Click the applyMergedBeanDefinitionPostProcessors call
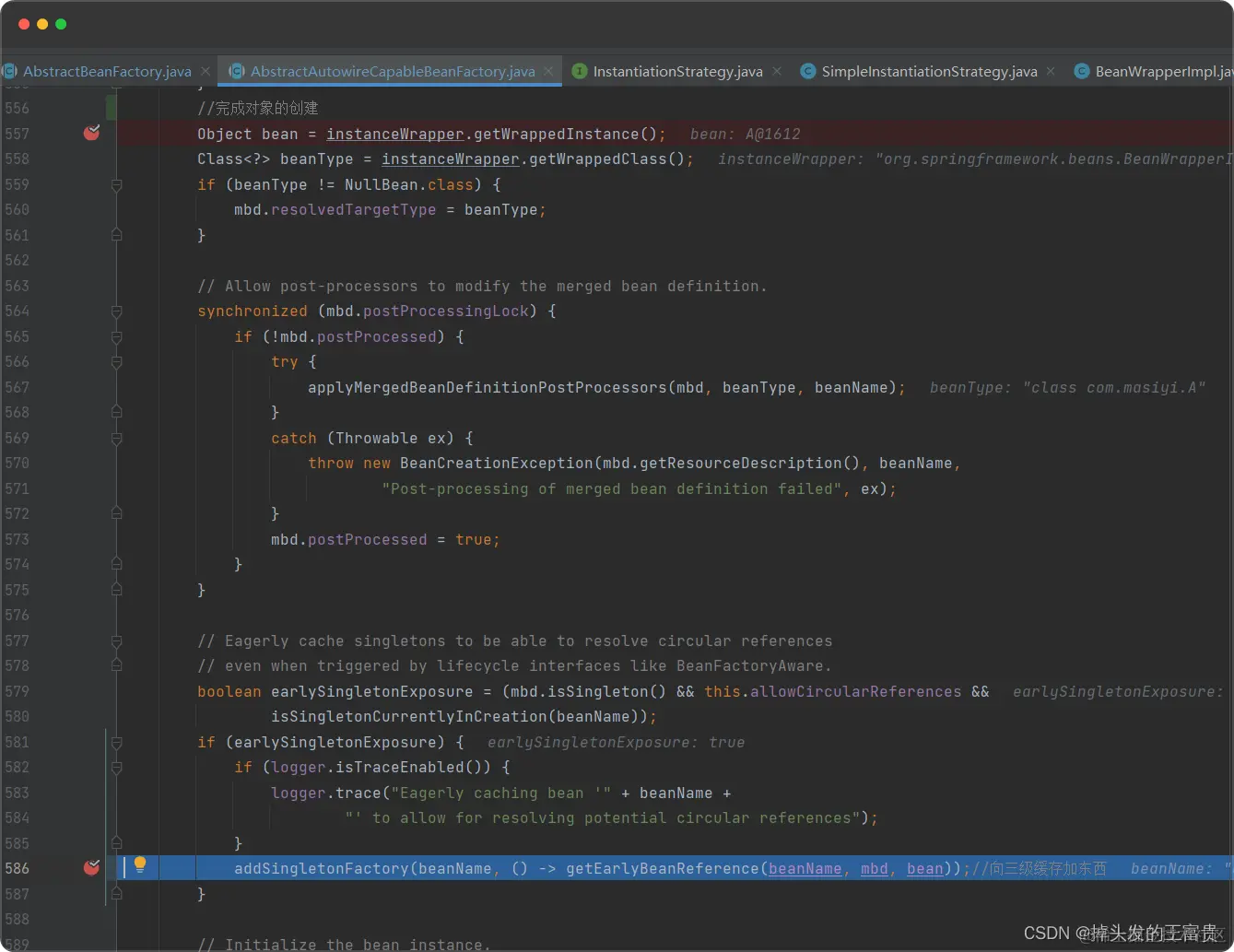1234x952 pixels. click(487, 387)
